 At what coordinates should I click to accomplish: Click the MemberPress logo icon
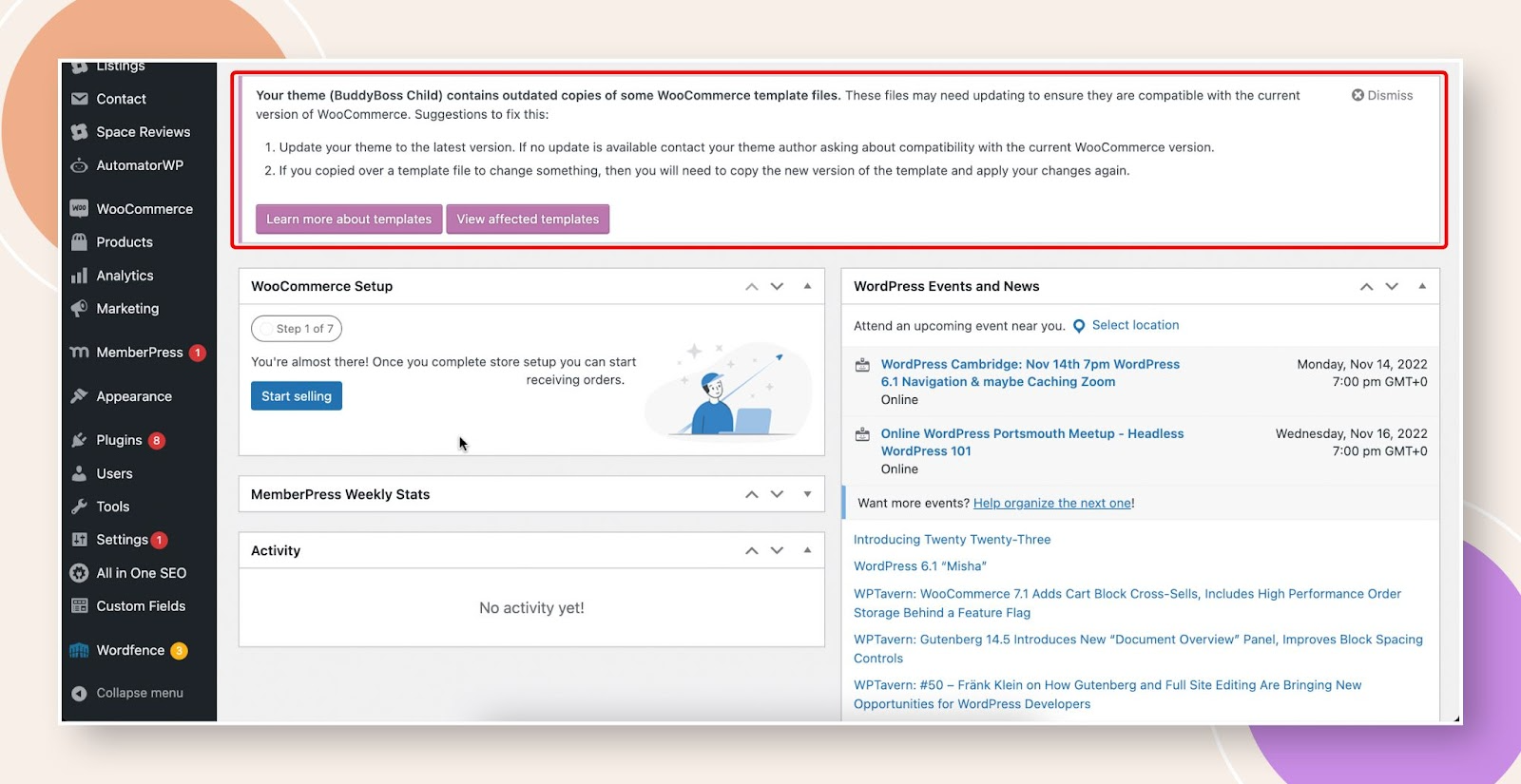(x=79, y=353)
